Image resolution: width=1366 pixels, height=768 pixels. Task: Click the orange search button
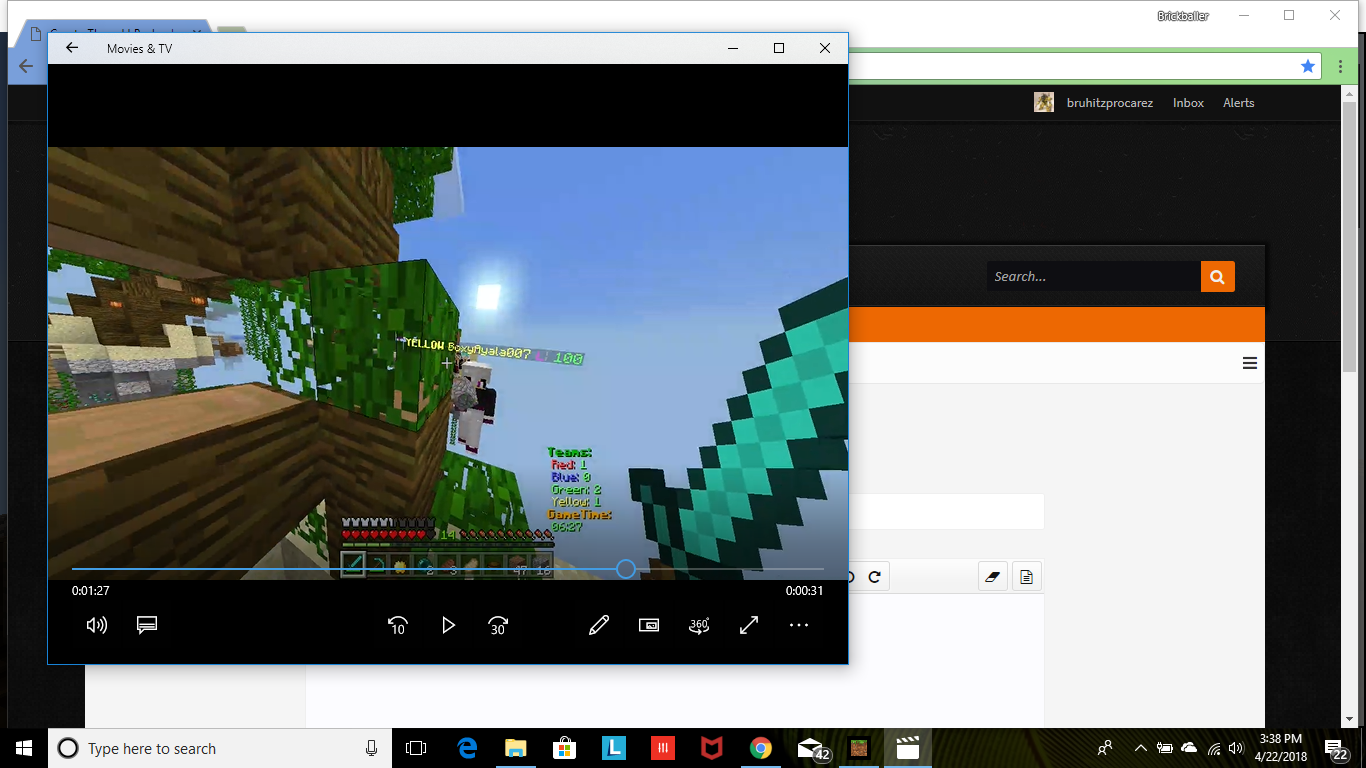coord(1217,276)
